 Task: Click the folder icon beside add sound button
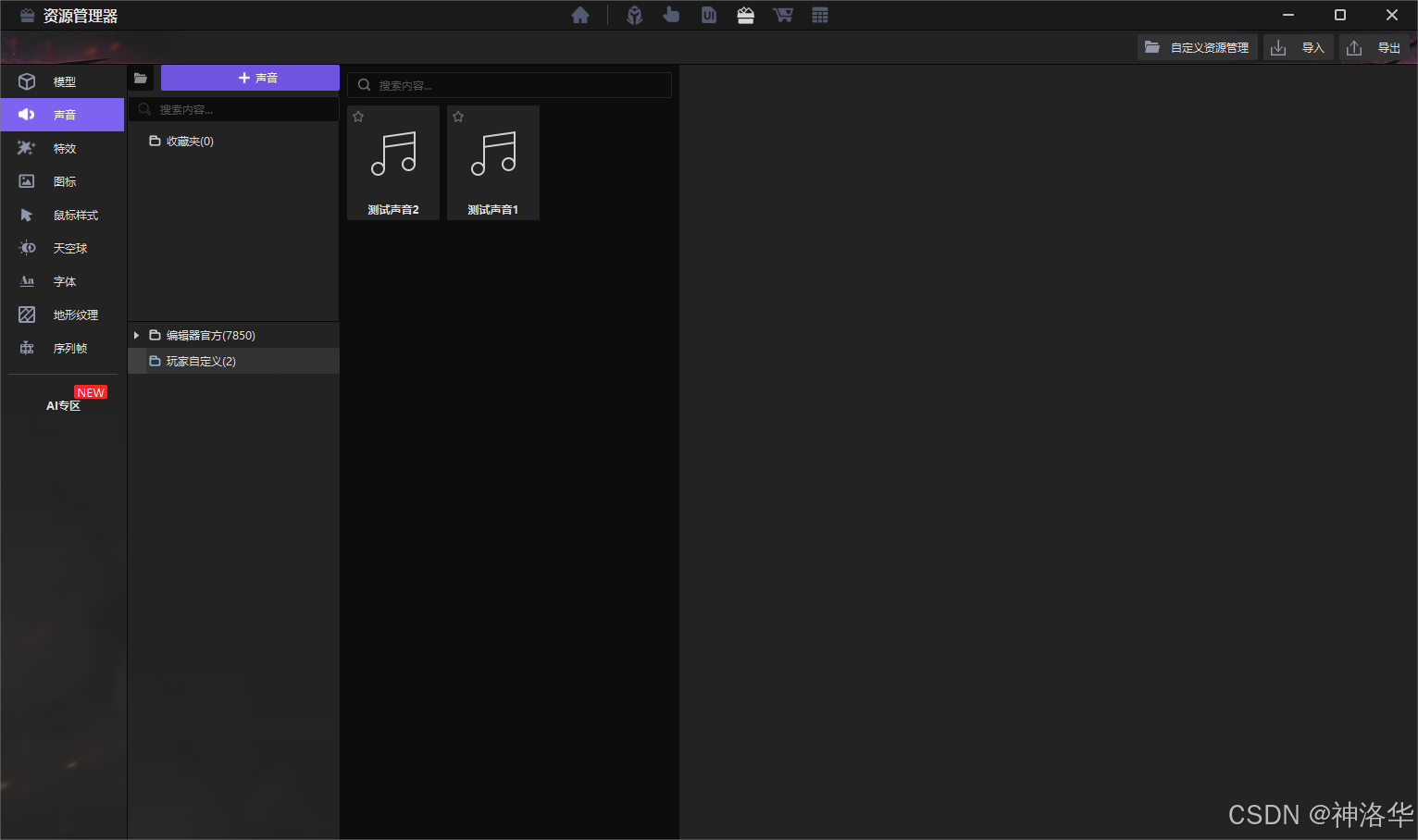[x=141, y=78]
